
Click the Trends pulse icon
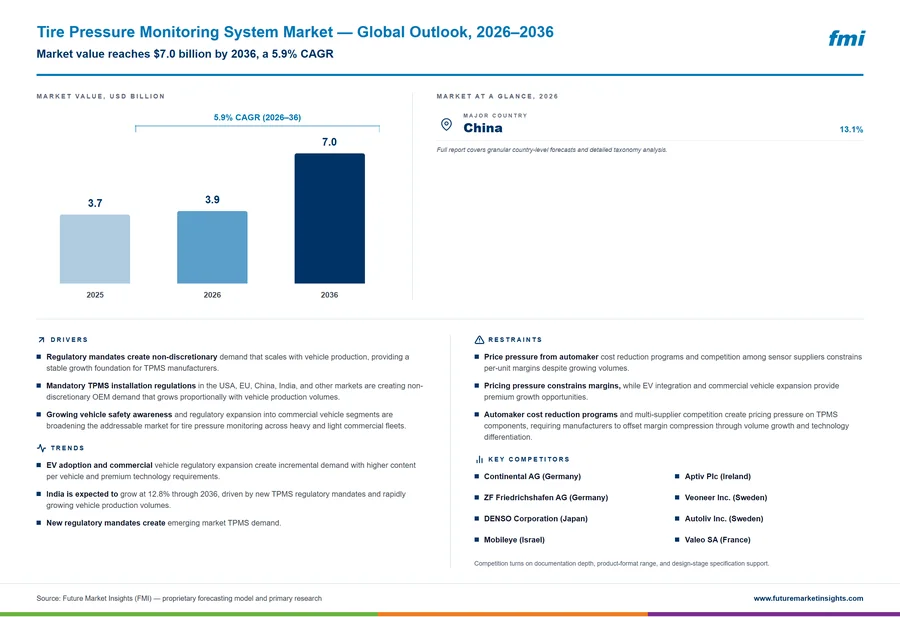pos(41,448)
